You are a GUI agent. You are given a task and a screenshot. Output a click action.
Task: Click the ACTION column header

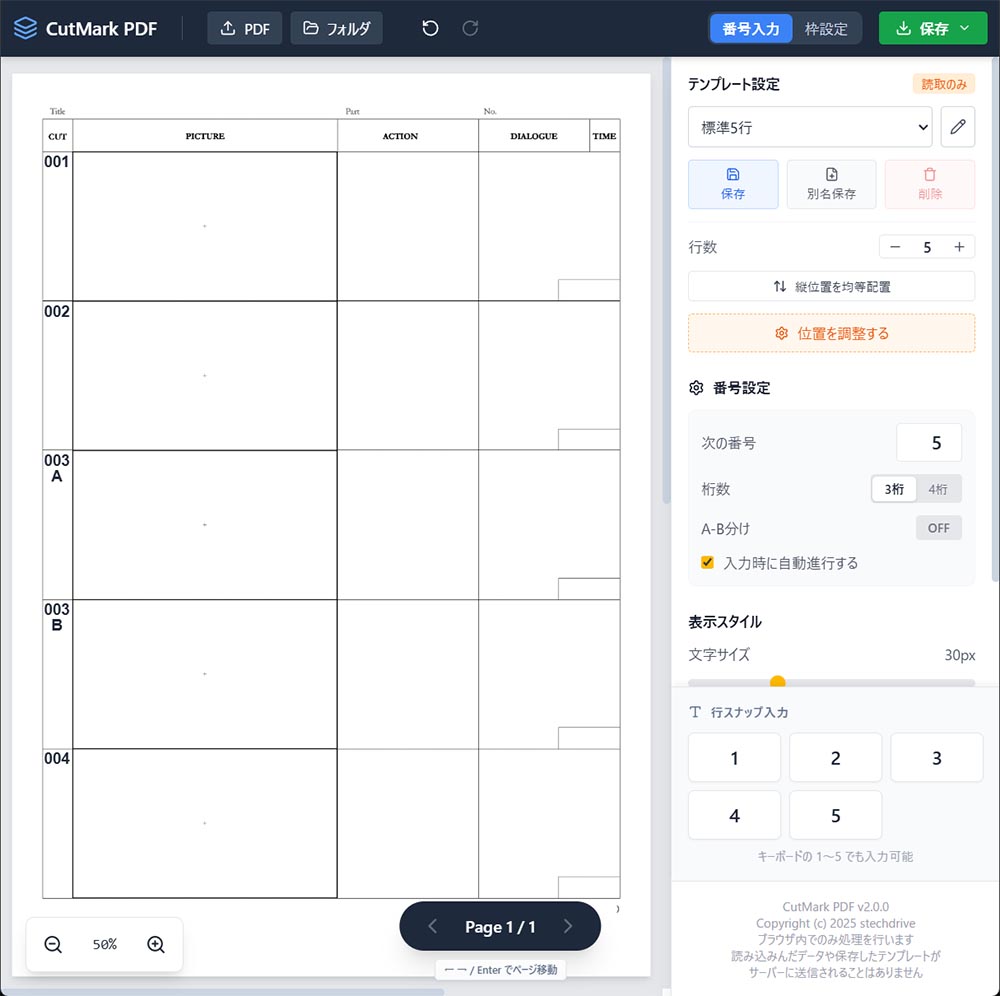(400, 136)
